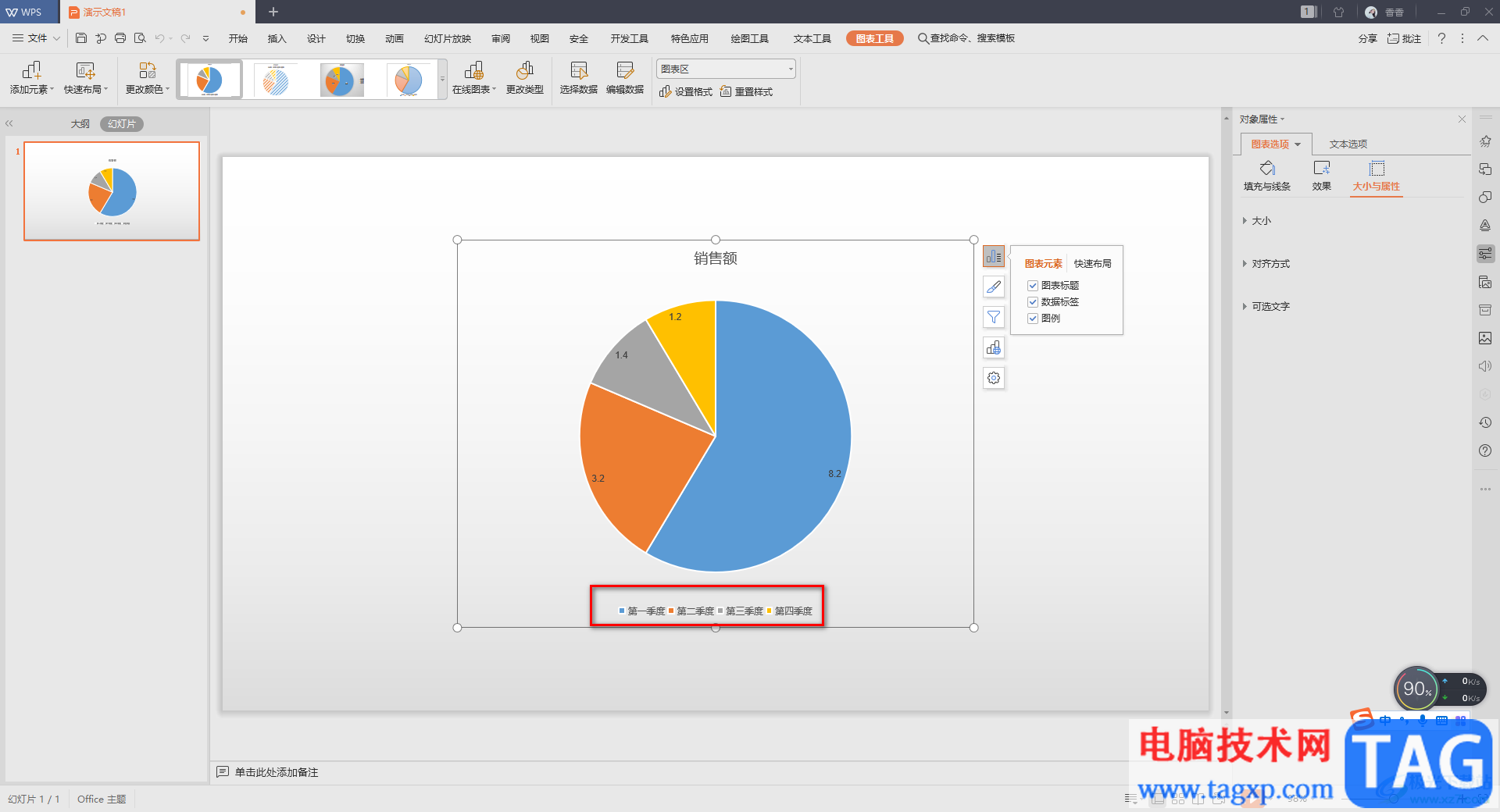Click the chart elements floating button
The height and width of the screenshot is (812, 1500).
pyautogui.click(x=994, y=256)
